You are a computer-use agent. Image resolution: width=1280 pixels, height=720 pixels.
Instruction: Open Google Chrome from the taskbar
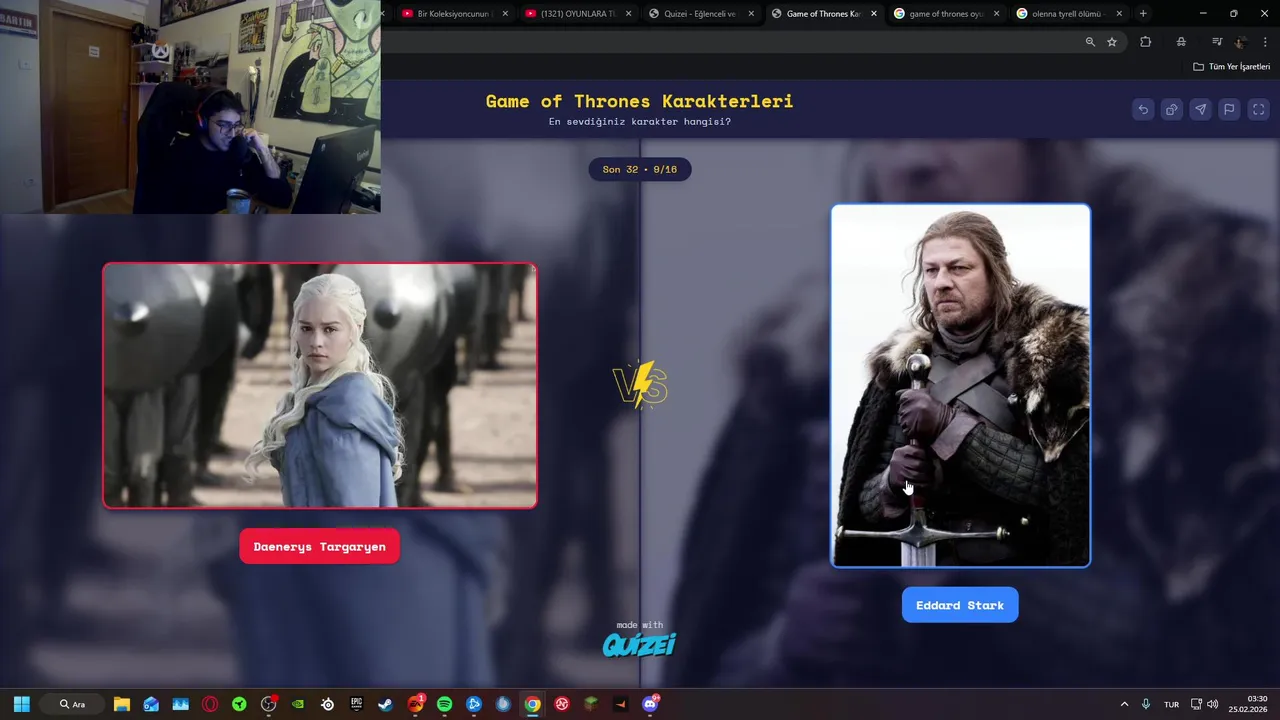point(533,704)
